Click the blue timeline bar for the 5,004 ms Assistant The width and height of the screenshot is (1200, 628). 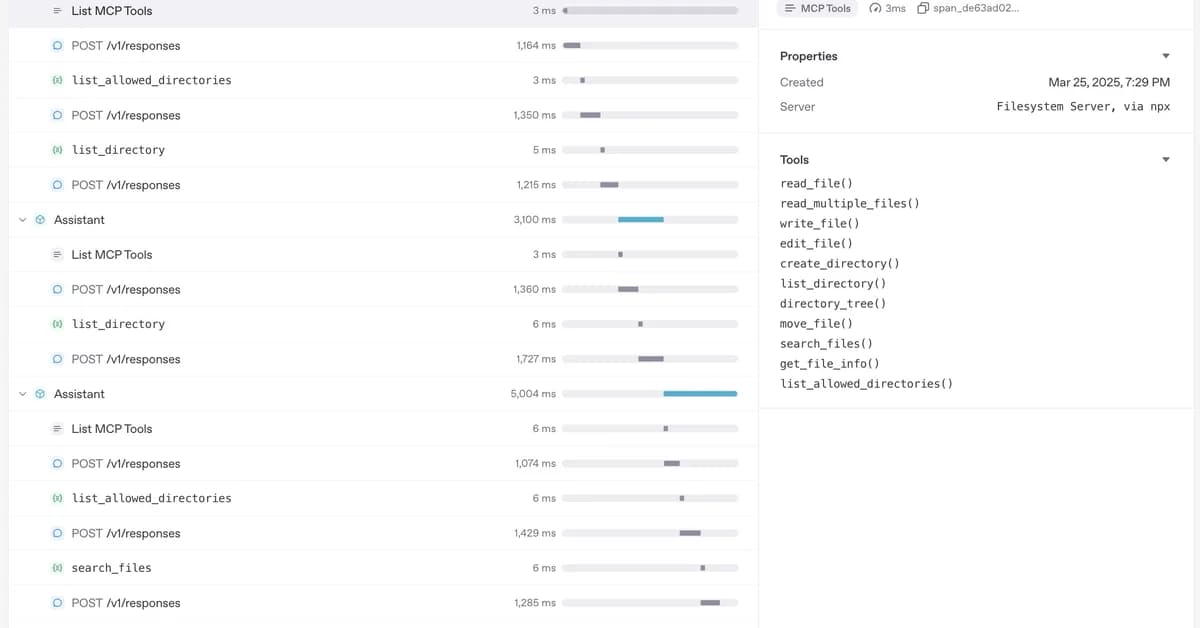pos(700,394)
